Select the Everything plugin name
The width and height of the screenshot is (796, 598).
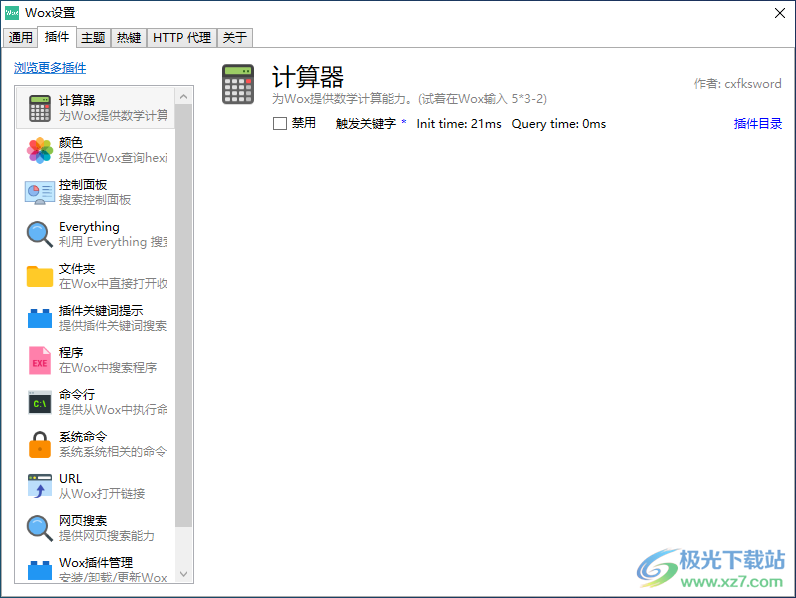[89, 226]
